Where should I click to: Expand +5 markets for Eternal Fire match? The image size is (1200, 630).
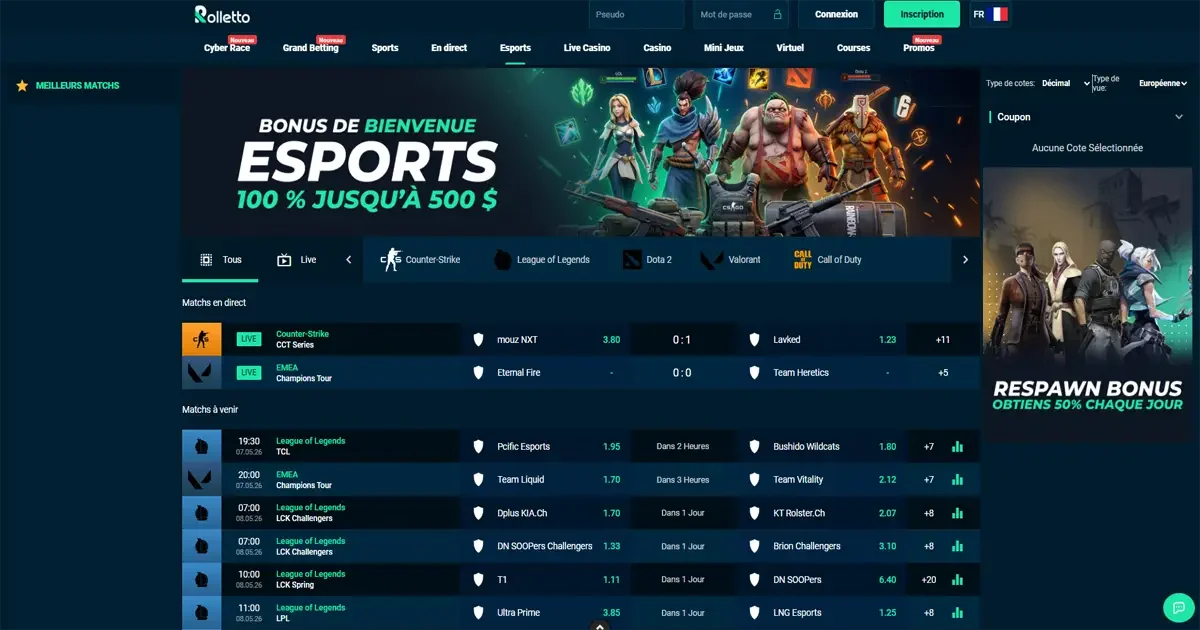[943, 373]
